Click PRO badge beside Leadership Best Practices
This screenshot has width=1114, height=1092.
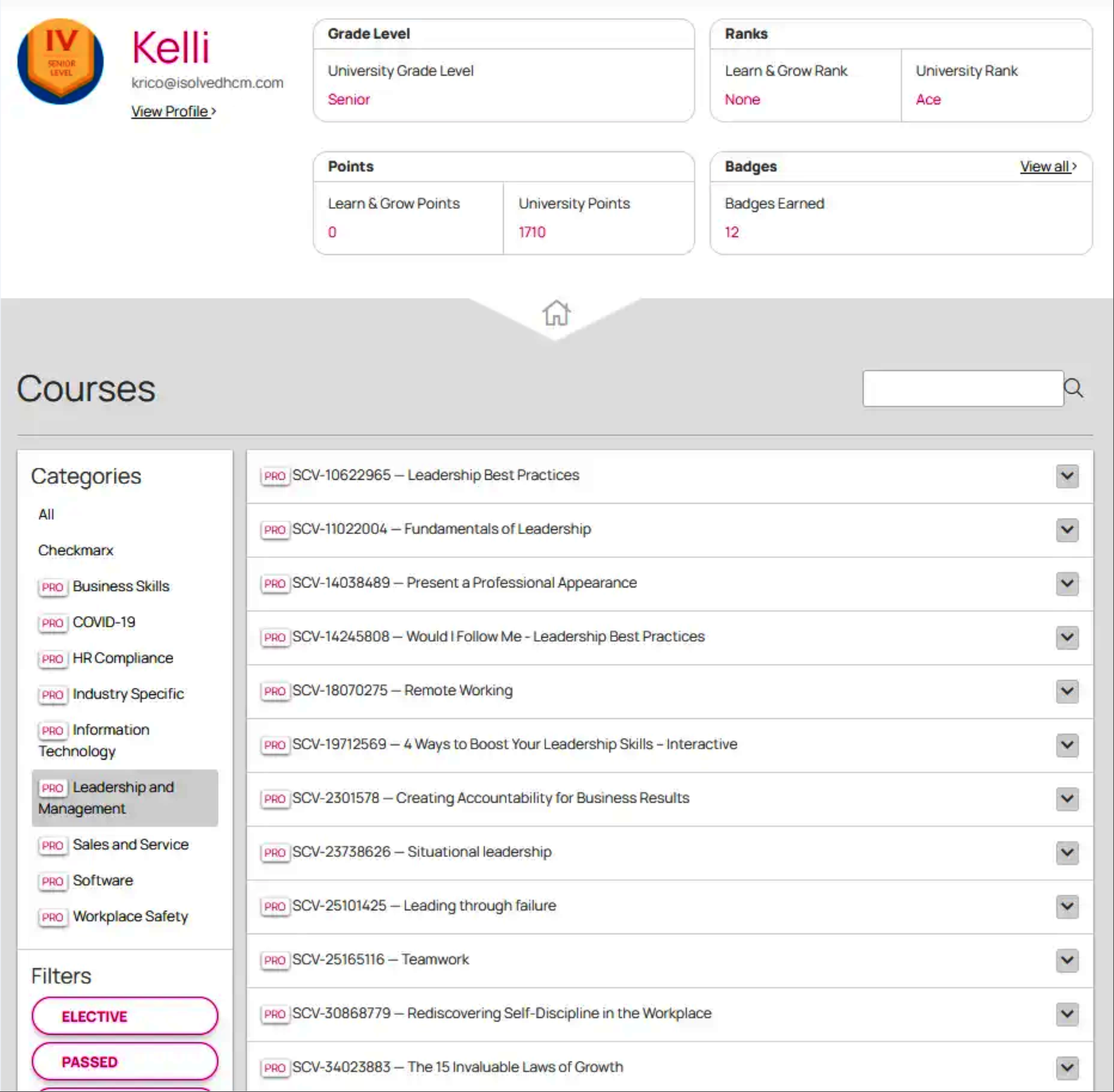[274, 476]
